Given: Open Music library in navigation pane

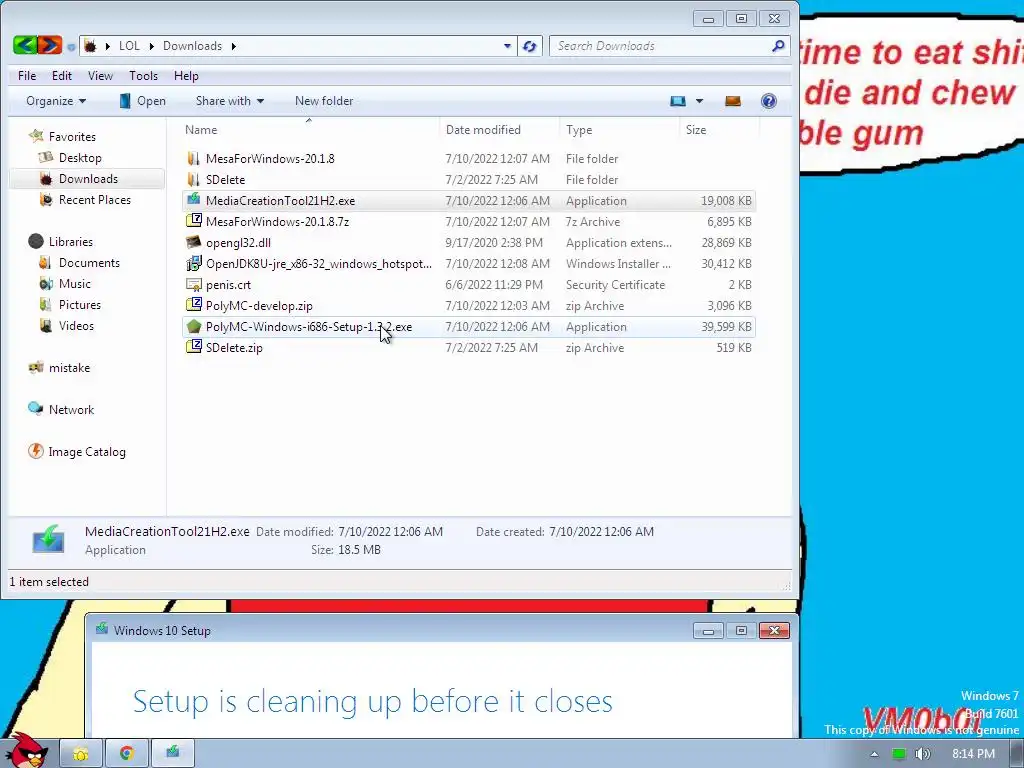Looking at the screenshot, I should pyautogui.click(x=75, y=283).
